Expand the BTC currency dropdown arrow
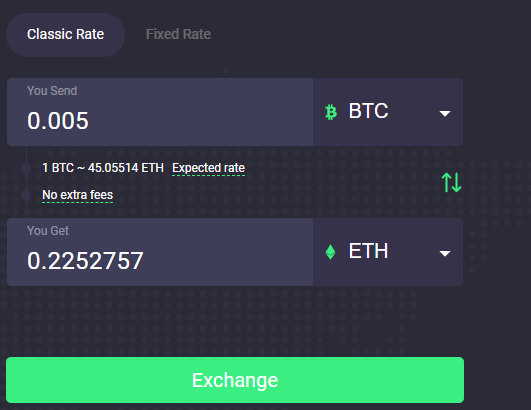The width and height of the screenshot is (531, 410). 445,113
